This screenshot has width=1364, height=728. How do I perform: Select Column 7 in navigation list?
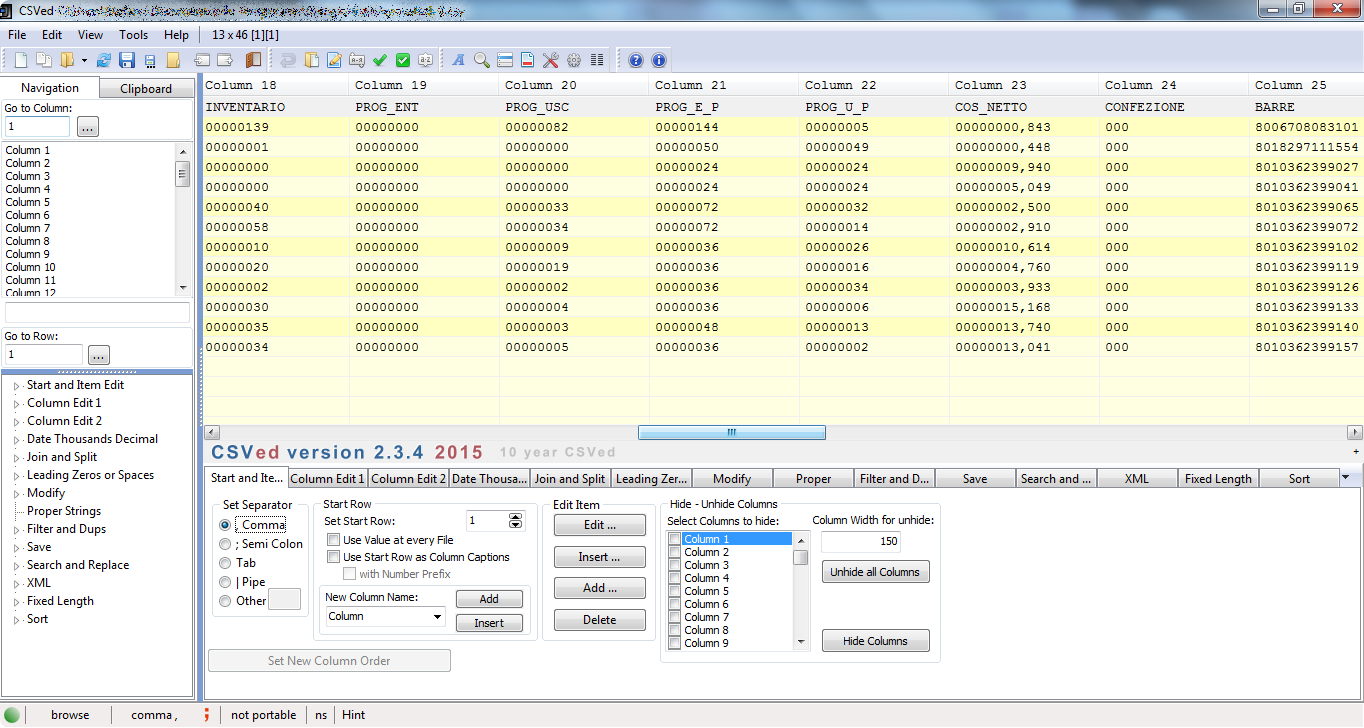point(28,228)
